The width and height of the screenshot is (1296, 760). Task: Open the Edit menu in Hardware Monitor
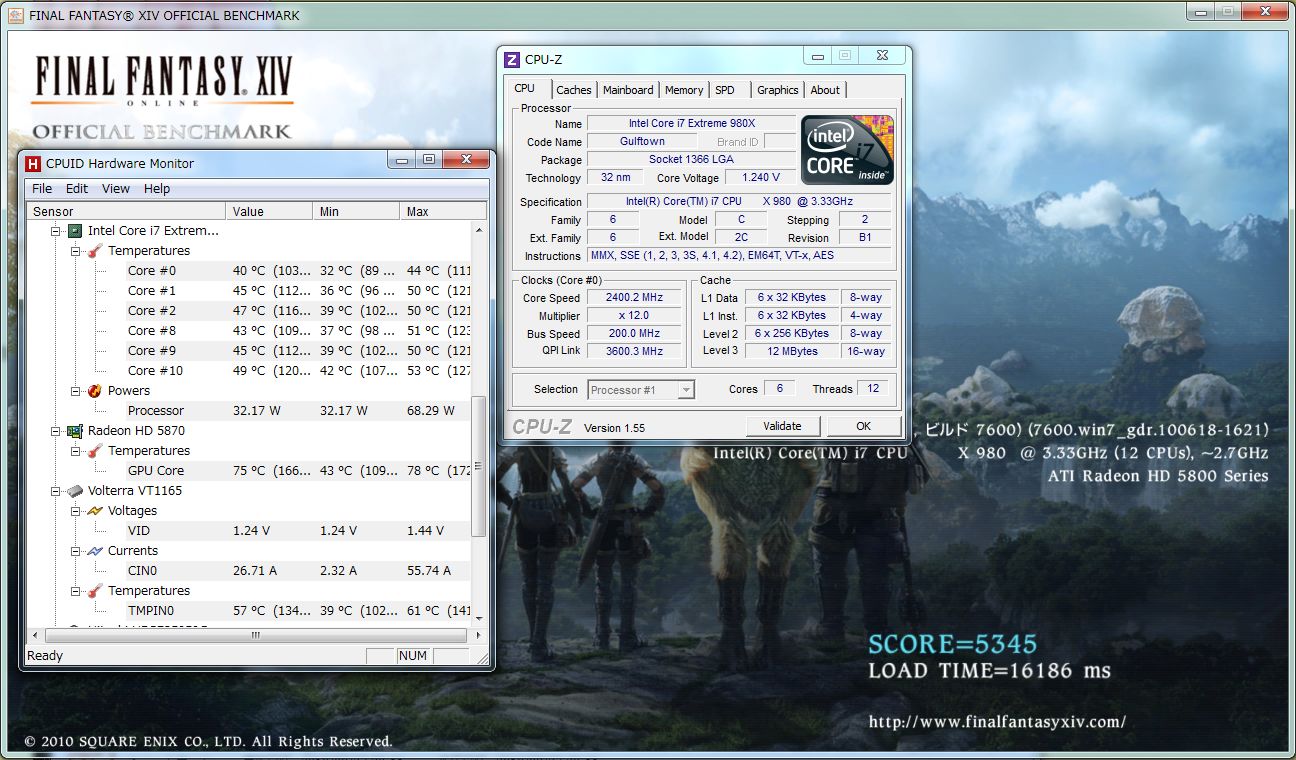click(x=77, y=189)
